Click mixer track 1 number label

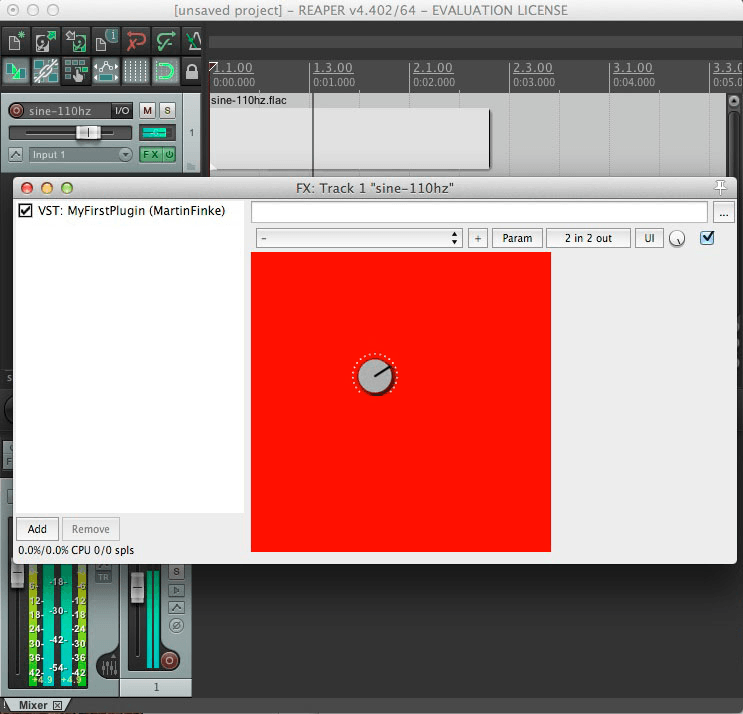(156, 687)
